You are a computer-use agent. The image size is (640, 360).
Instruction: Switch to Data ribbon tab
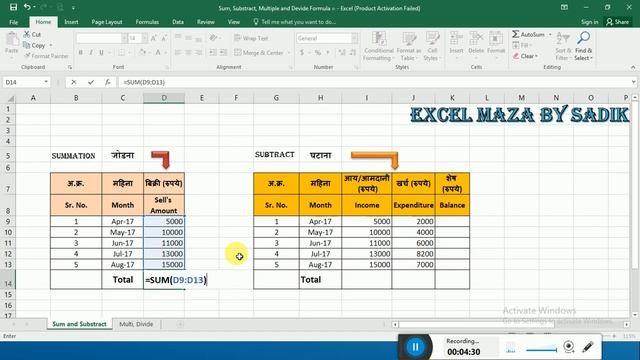click(x=178, y=22)
